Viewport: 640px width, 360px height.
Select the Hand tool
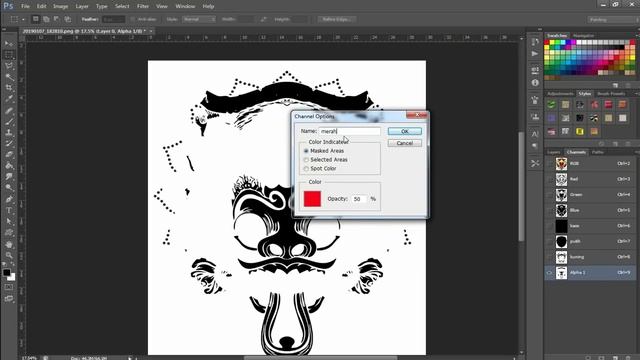coord(9,244)
